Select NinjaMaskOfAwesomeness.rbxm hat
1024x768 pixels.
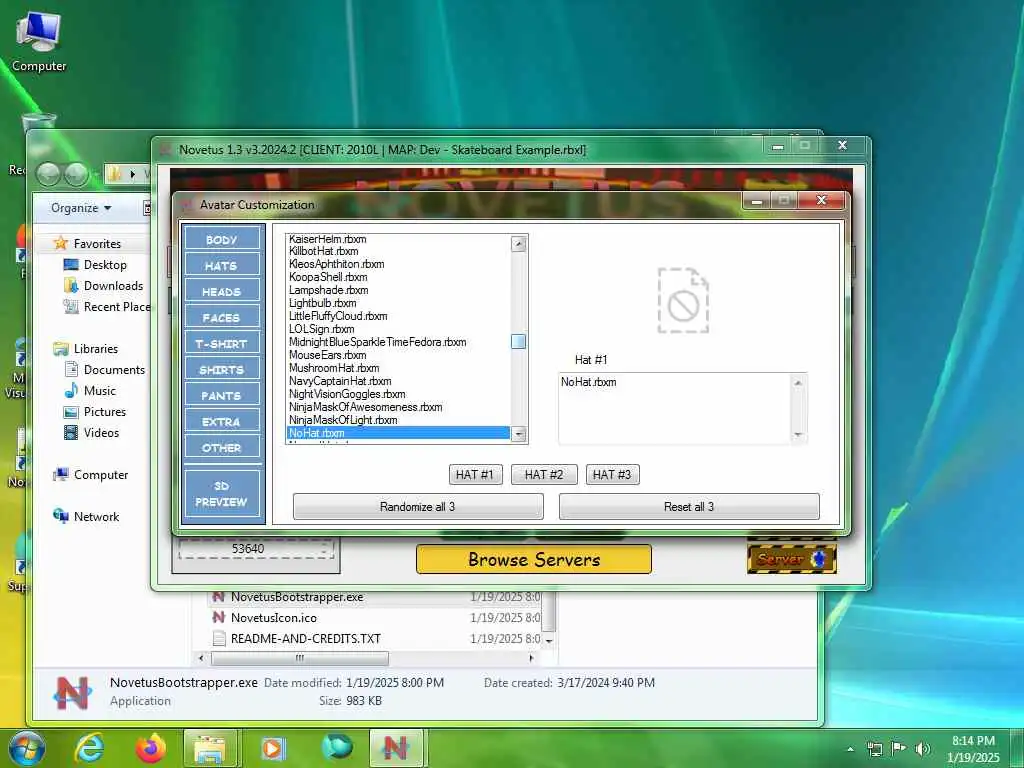coord(398,407)
